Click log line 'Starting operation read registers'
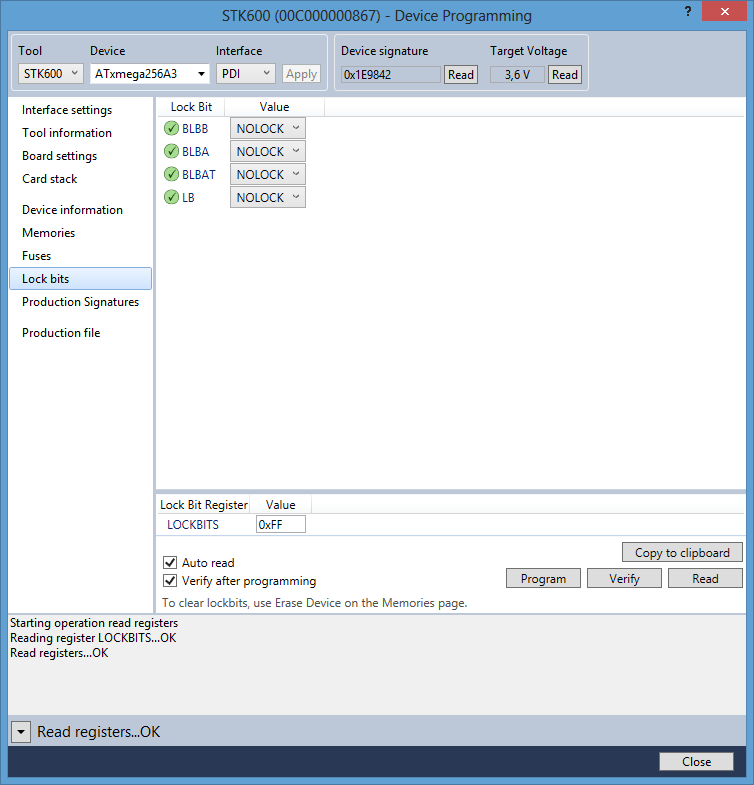Screen dimensions: 754x785 pos(94,623)
